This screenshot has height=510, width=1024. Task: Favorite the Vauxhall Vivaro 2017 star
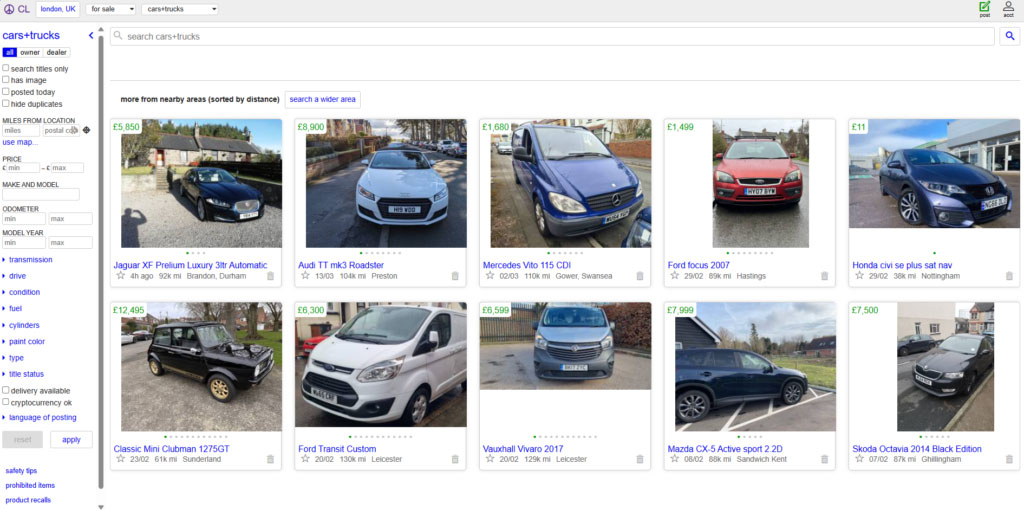490,458
